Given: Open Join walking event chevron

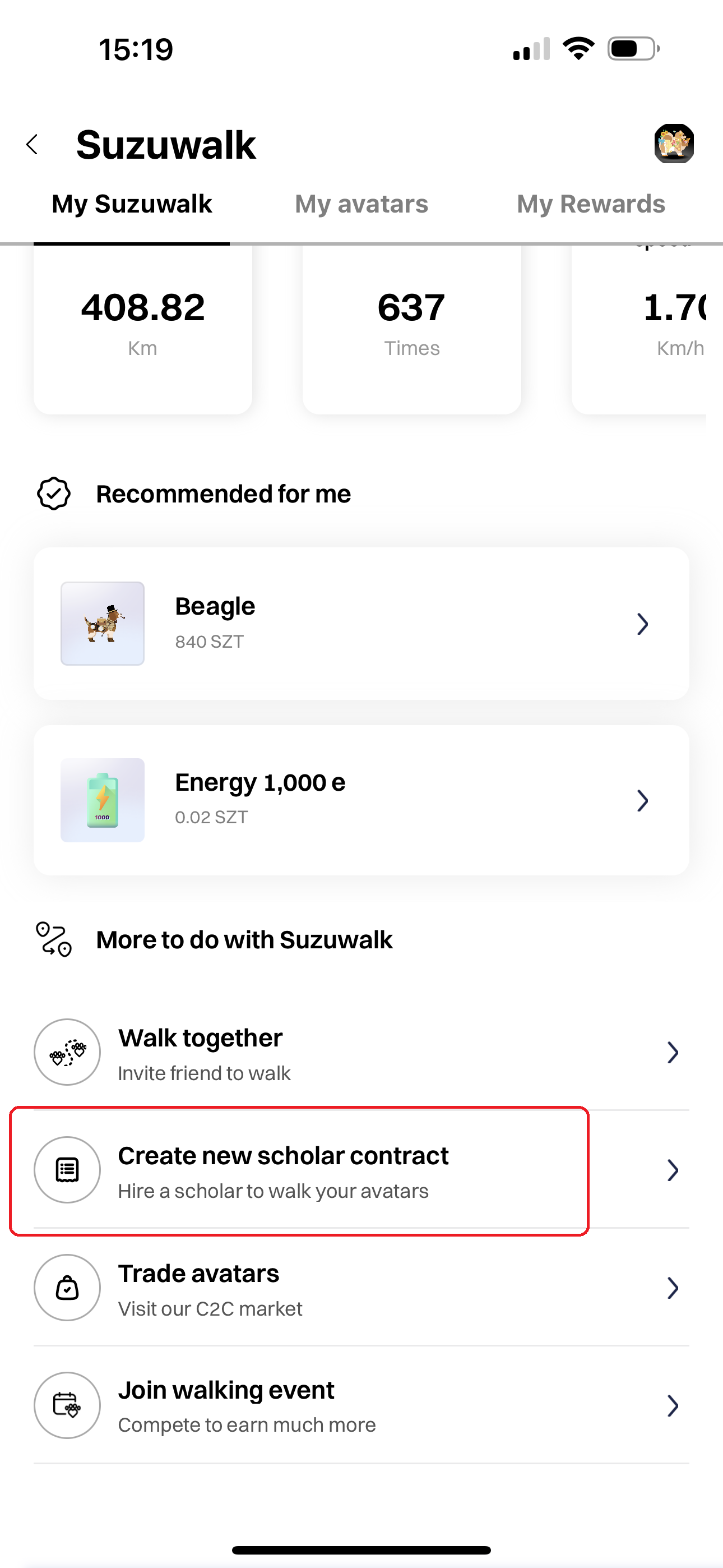Looking at the screenshot, I should [673, 1405].
